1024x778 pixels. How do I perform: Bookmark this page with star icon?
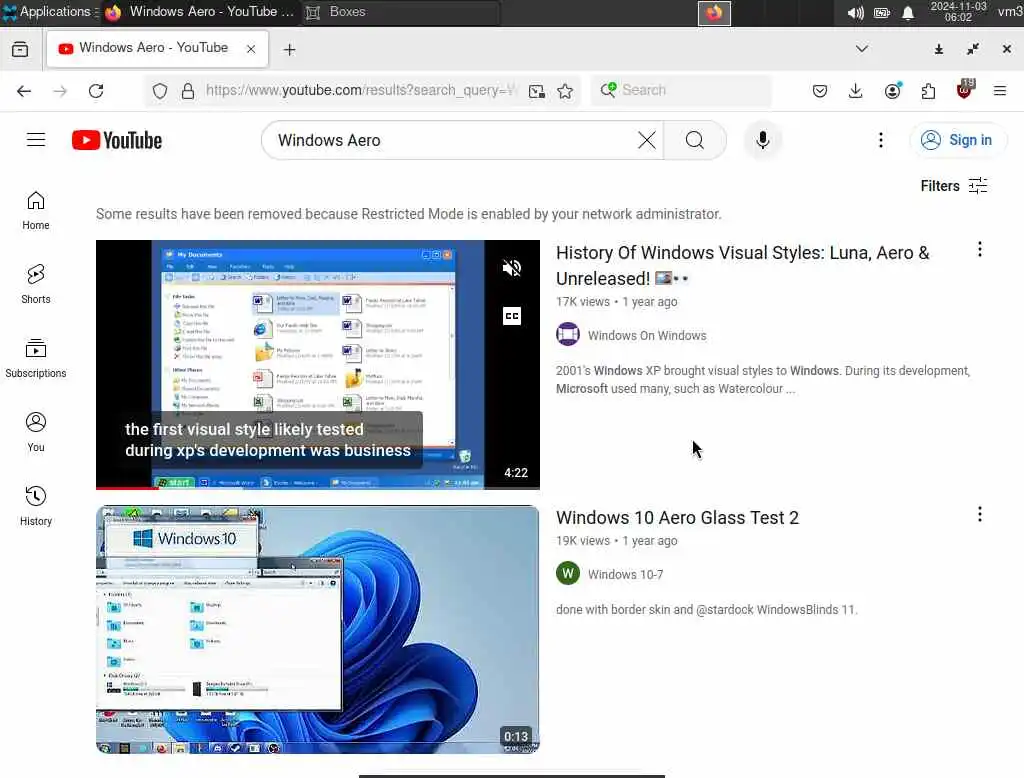[x=566, y=91]
